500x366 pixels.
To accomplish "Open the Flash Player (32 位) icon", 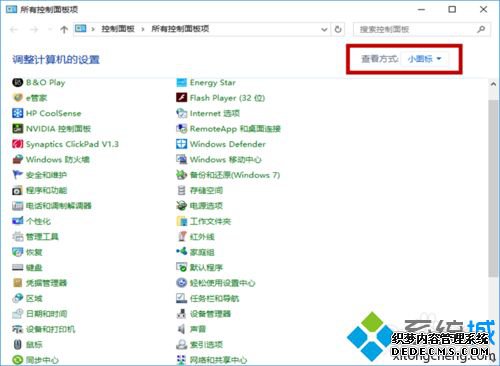I will 181,98.
